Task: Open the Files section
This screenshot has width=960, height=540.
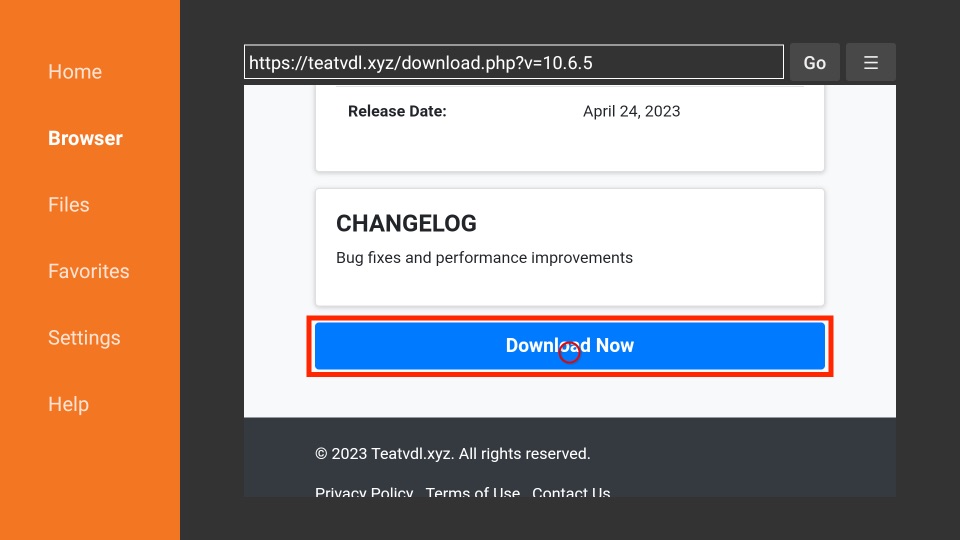Action: [69, 204]
